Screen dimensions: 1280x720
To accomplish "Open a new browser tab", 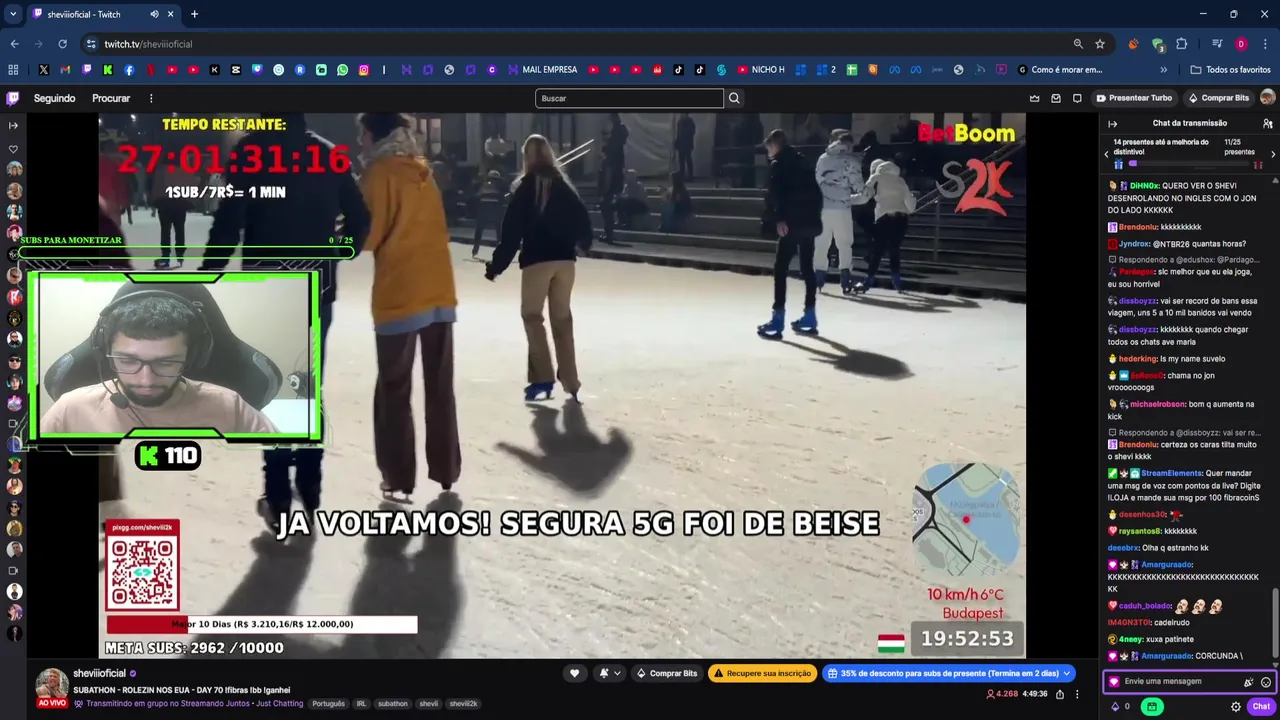I will [x=194, y=14].
